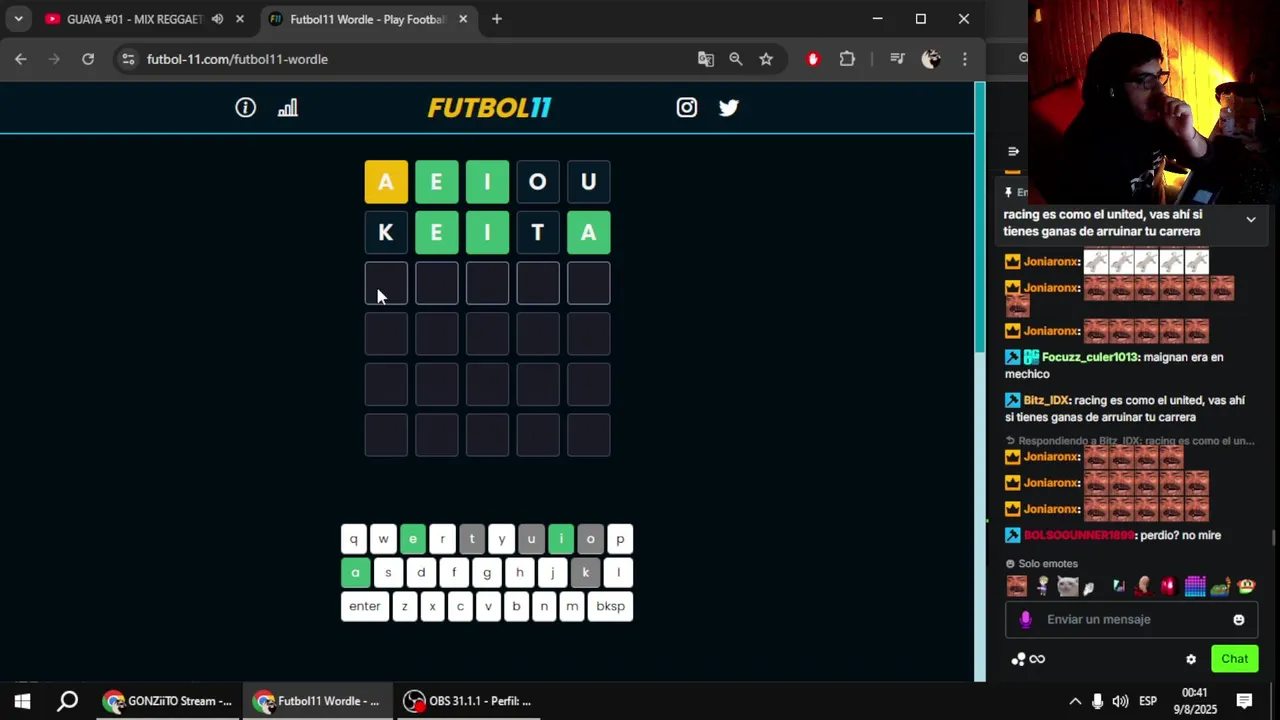Open the zoom magnifier in address bar
This screenshot has width=1280, height=720.
736,59
